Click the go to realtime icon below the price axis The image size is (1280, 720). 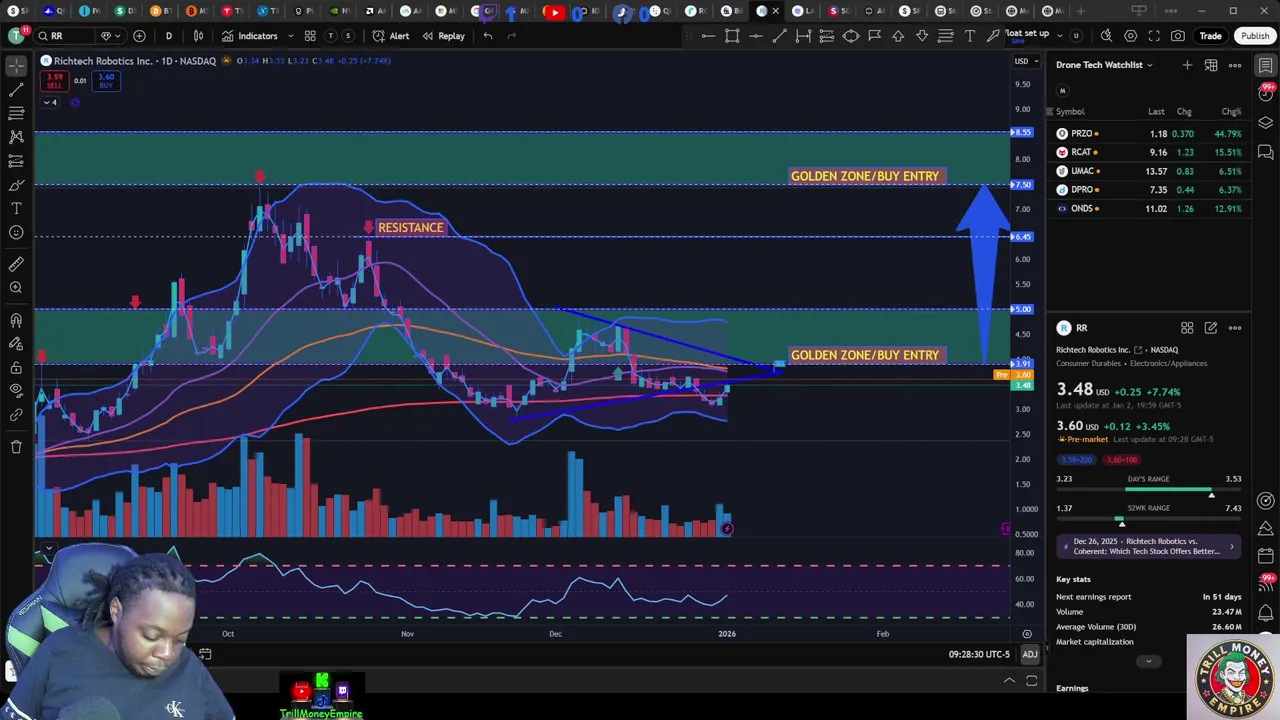[x=1027, y=634]
